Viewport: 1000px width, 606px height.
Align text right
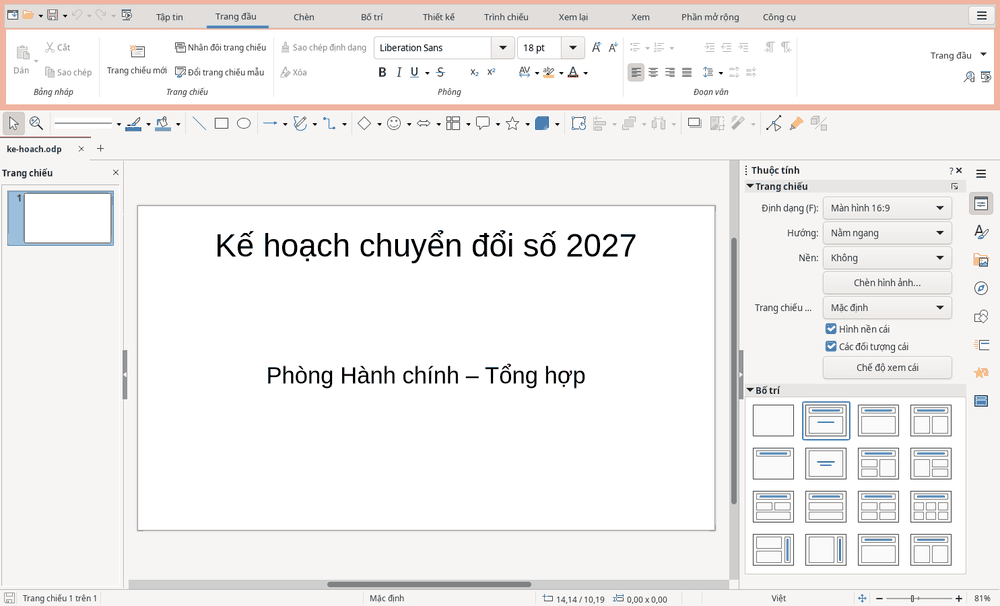coord(670,72)
